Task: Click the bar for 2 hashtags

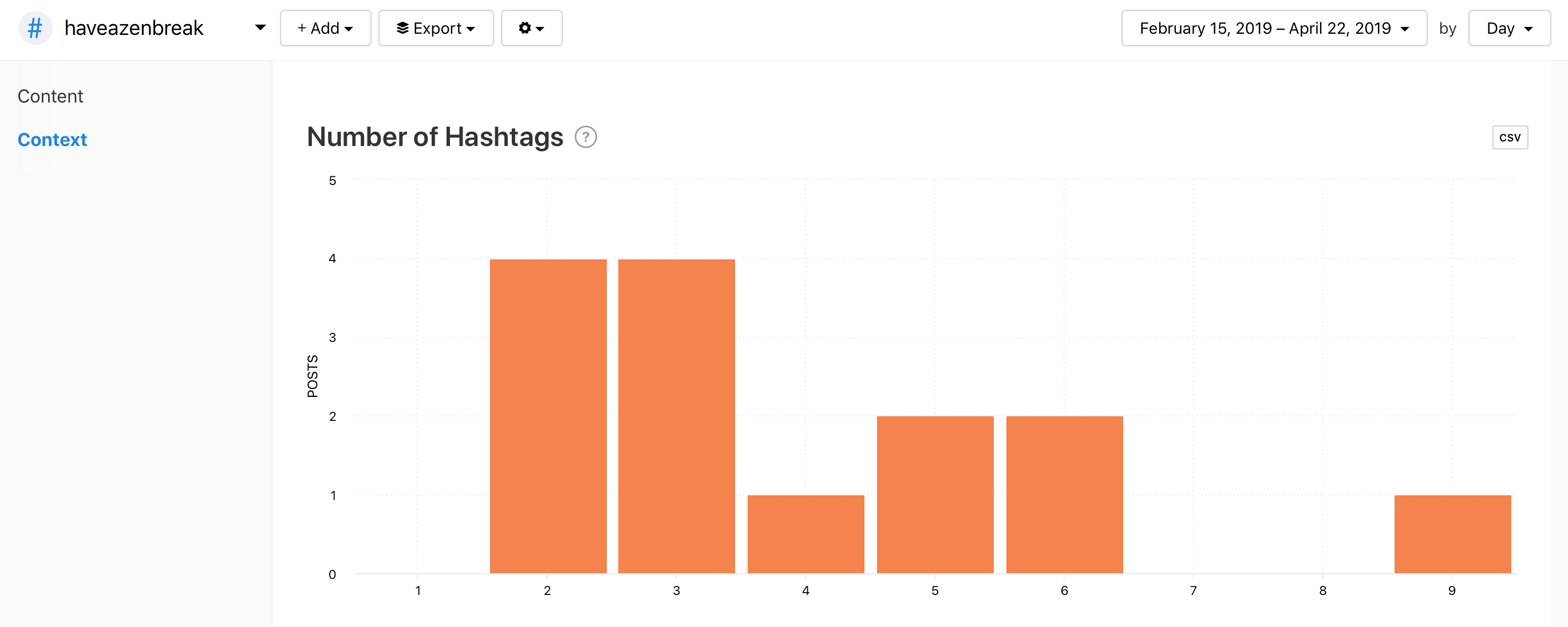Action: click(x=548, y=416)
